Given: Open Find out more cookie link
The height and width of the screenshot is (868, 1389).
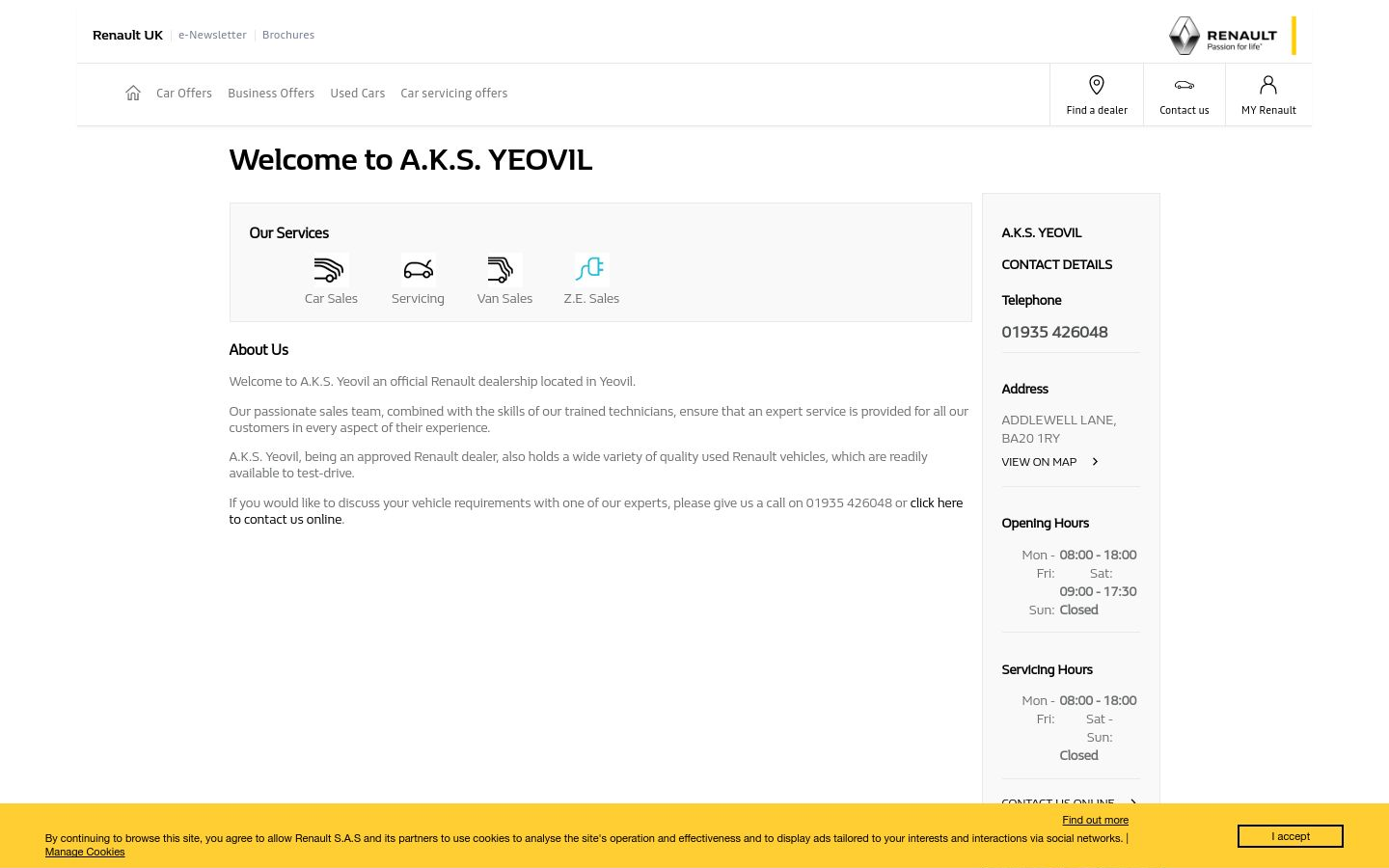Looking at the screenshot, I should (1095, 820).
